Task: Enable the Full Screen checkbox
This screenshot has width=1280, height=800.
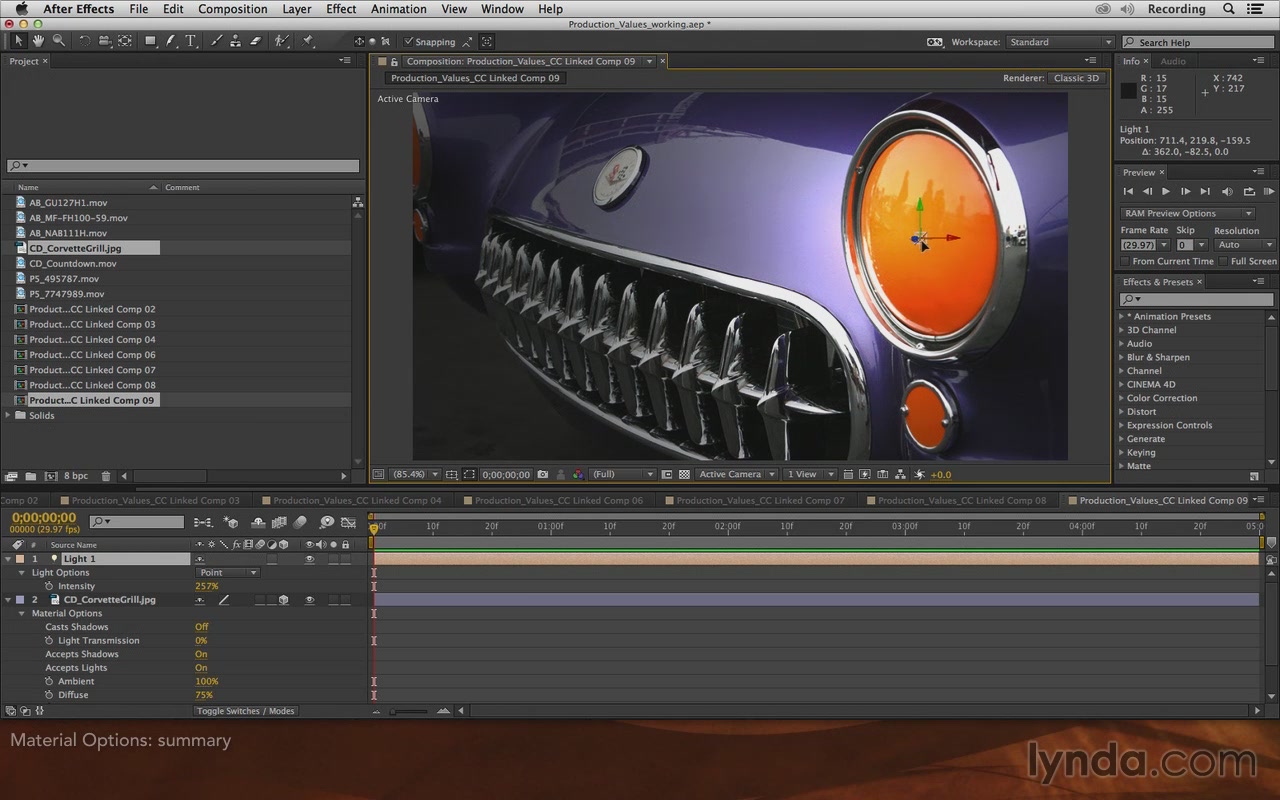Action: pyautogui.click(x=1223, y=261)
